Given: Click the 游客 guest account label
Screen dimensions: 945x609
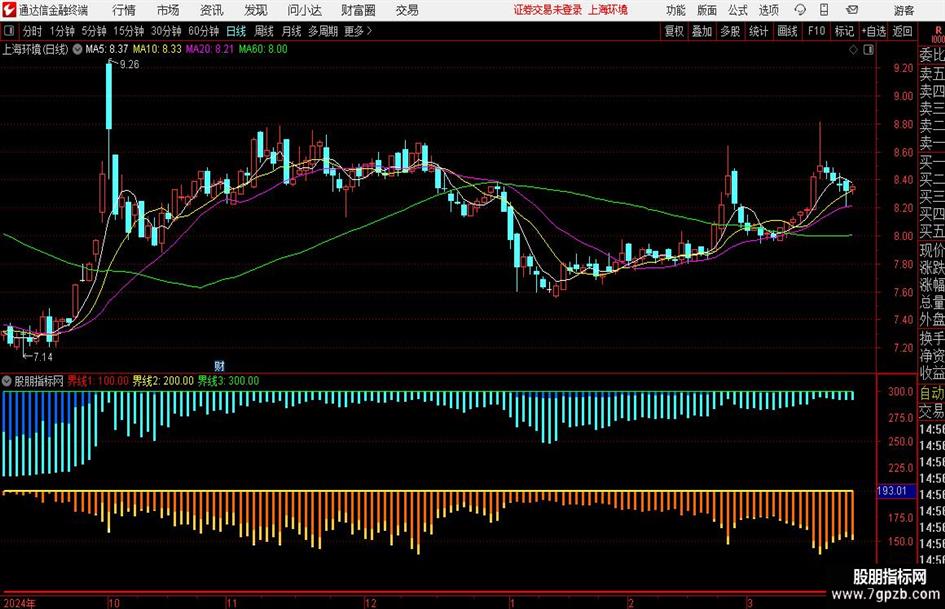Looking at the screenshot, I should pos(903,10).
